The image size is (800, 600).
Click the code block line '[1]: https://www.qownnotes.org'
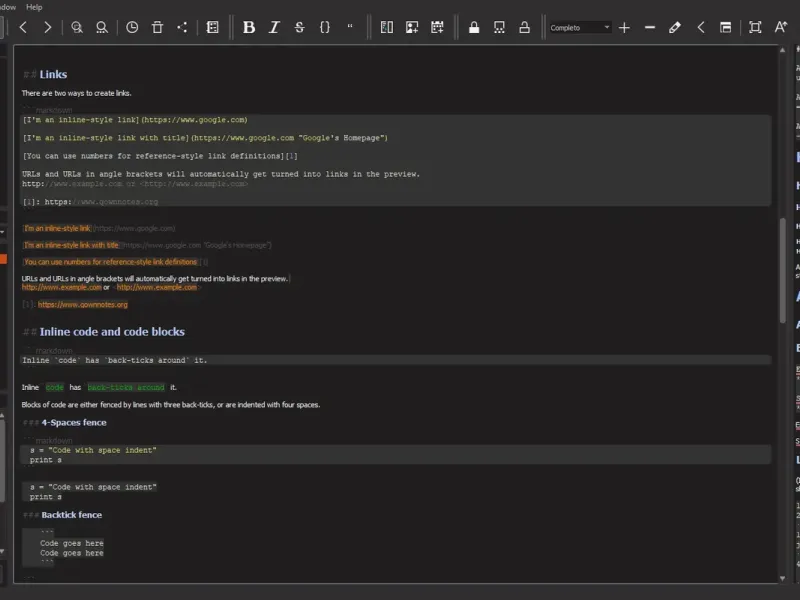(x=90, y=202)
